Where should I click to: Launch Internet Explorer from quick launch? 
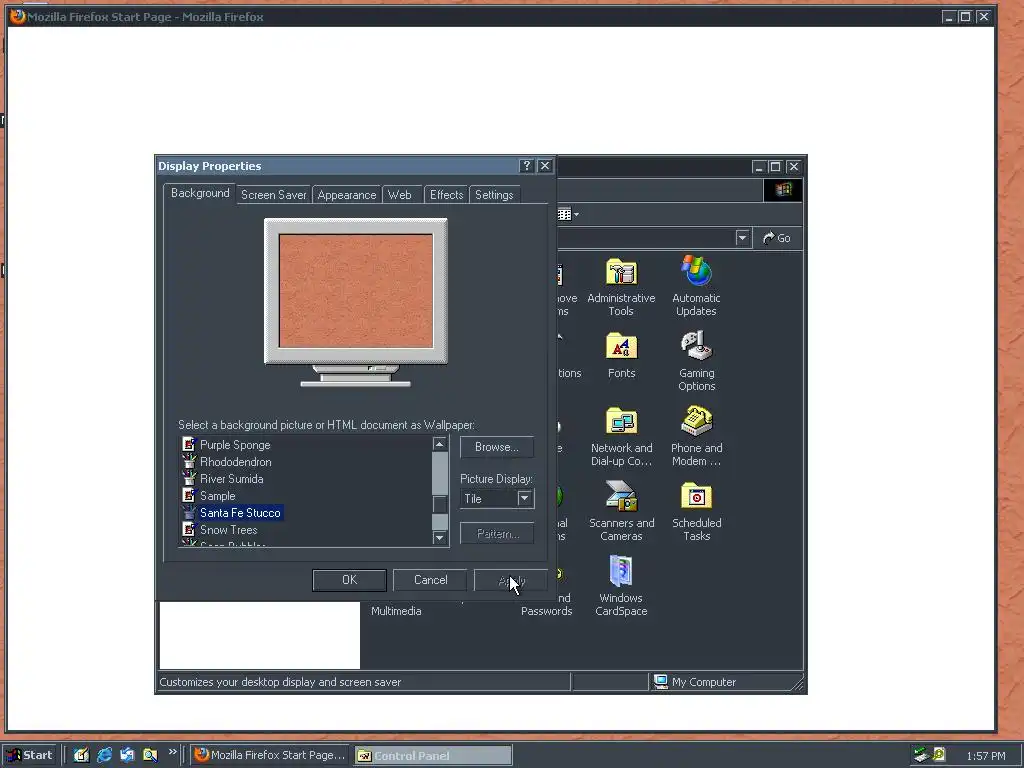(104, 755)
